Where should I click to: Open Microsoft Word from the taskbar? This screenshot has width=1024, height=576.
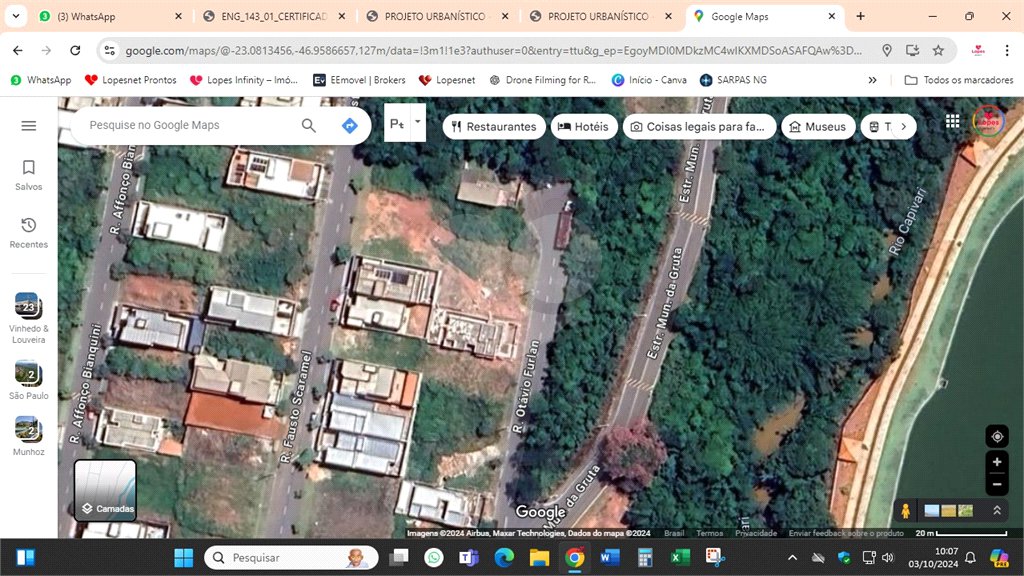[609, 558]
